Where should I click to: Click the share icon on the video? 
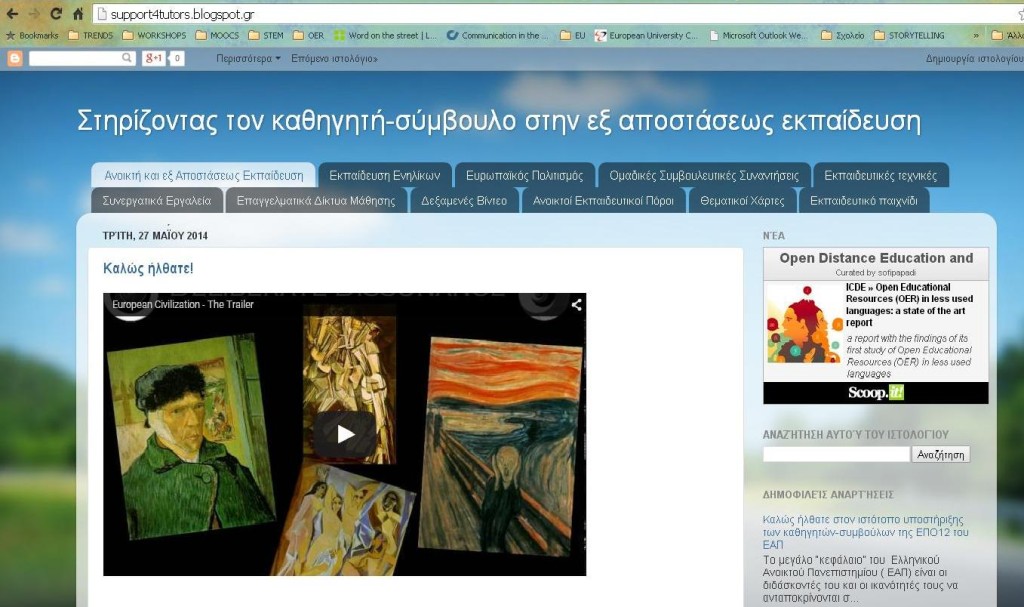click(x=577, y=304)
